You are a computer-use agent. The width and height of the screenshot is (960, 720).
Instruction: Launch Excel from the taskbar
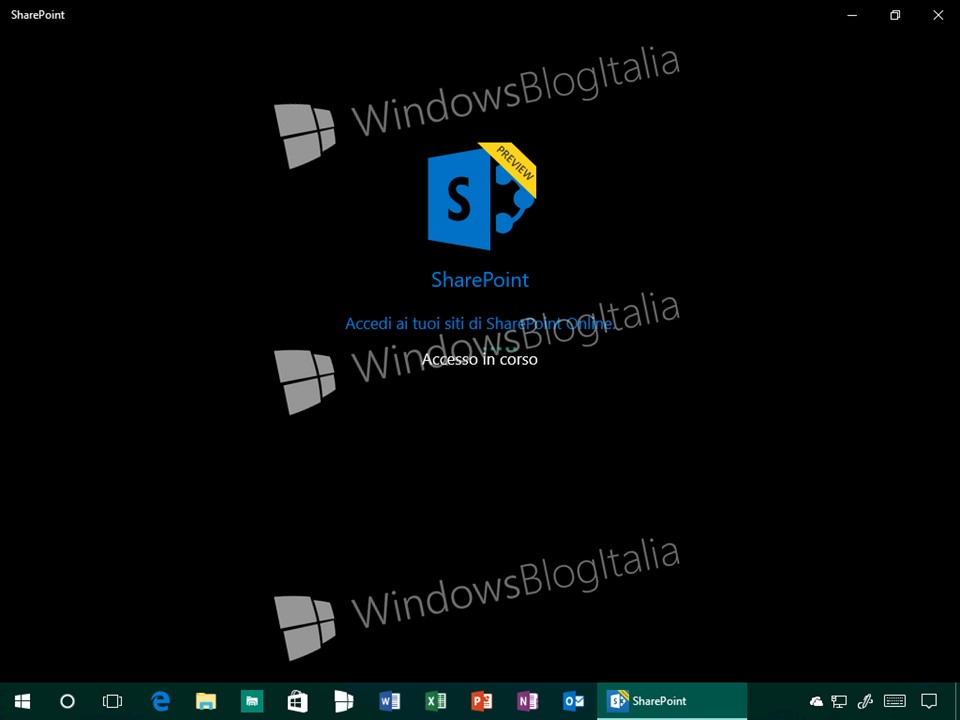click(435, 701)
